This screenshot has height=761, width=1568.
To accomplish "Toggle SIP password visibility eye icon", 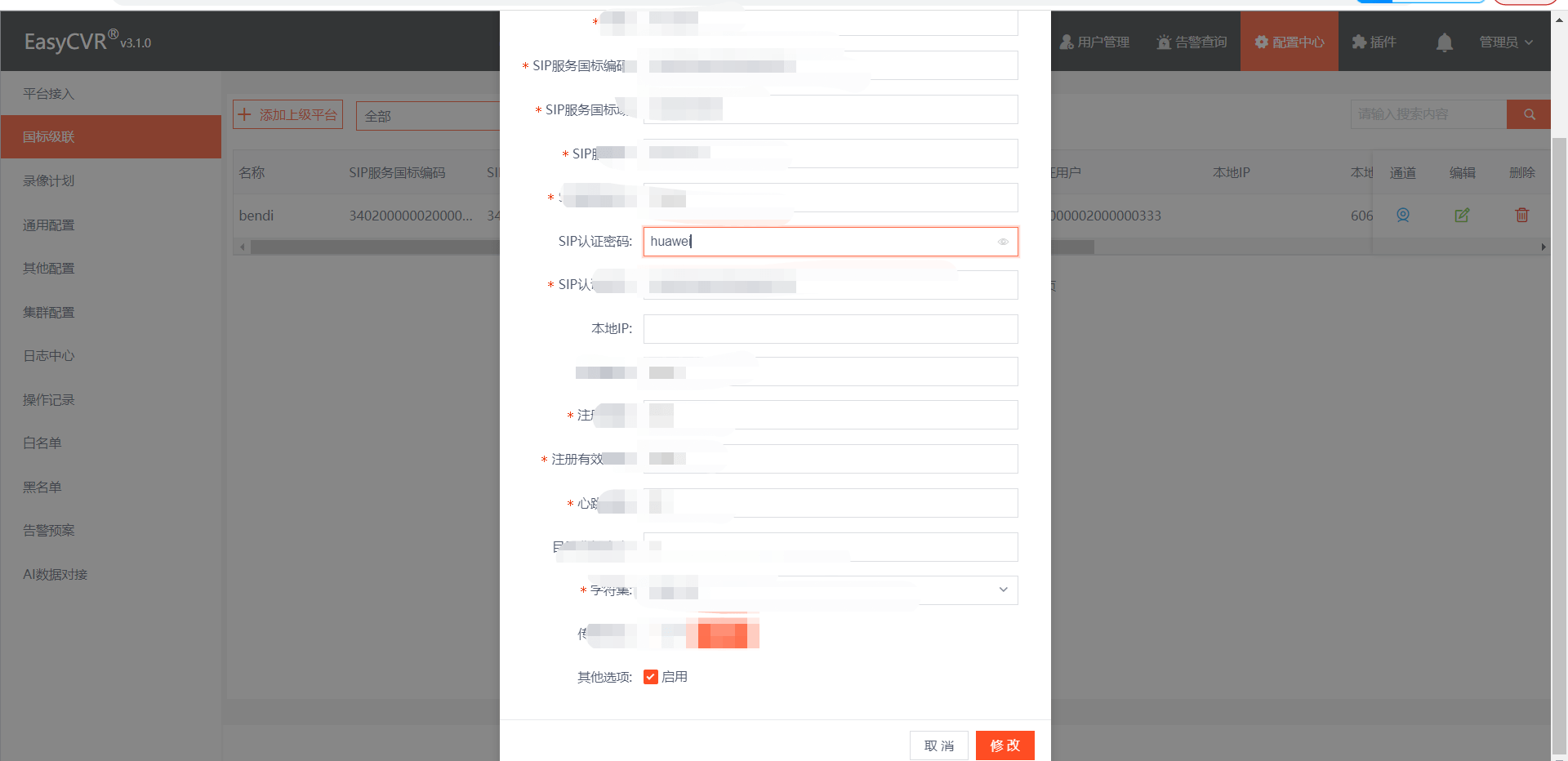I will point(1003,242).
